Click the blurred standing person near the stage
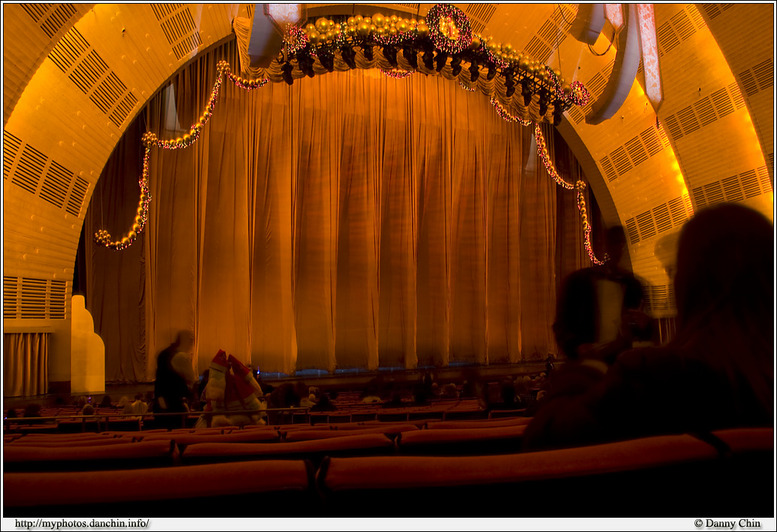The width and height of the screenshot is (777, 532). (x=173, y=375)
